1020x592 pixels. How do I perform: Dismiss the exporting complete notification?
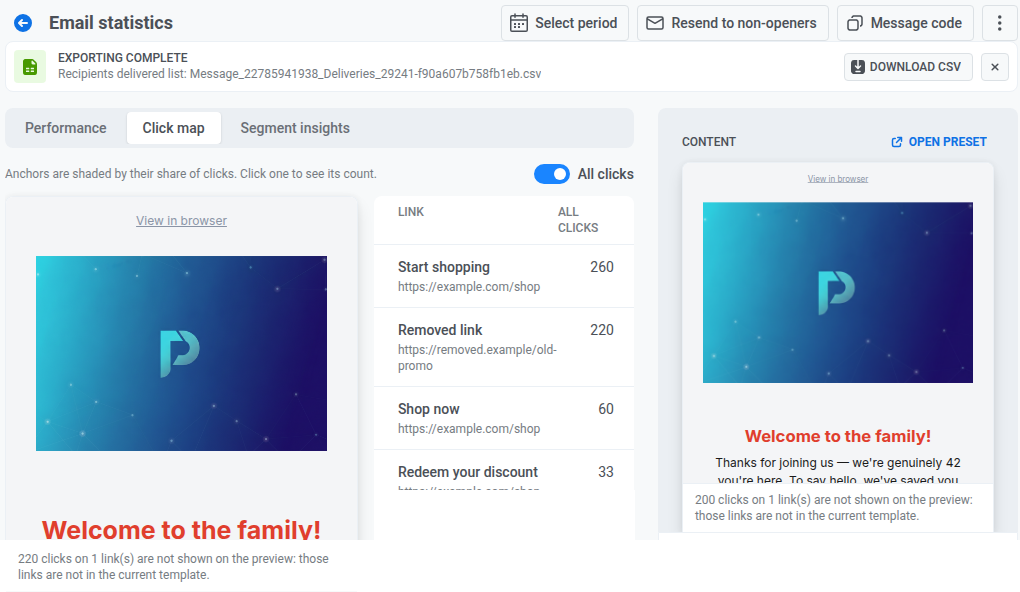(x=995, y=66)
